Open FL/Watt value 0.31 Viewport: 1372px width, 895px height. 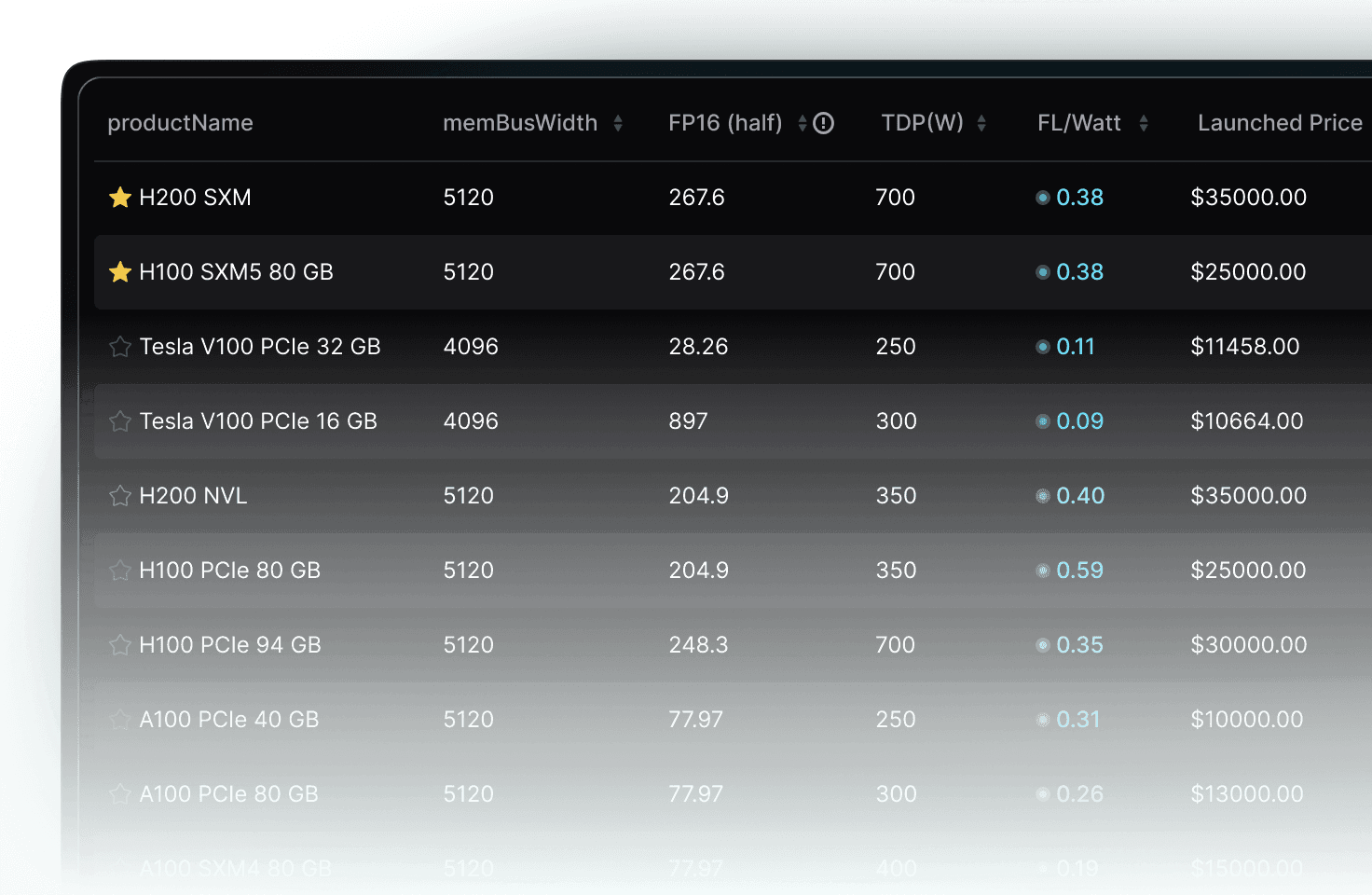coord(1078,720)
